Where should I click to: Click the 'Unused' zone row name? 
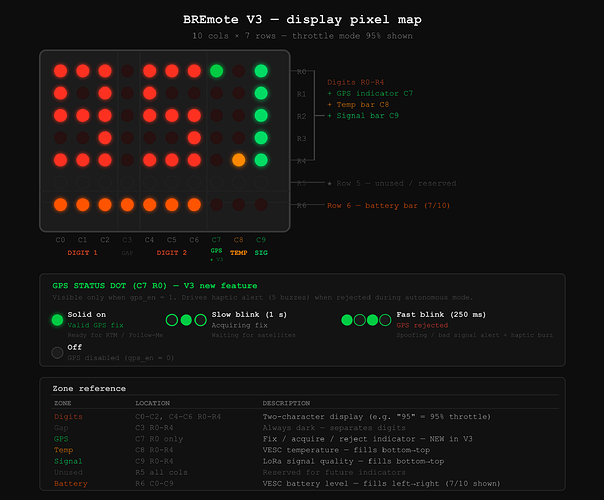[68, 472]
